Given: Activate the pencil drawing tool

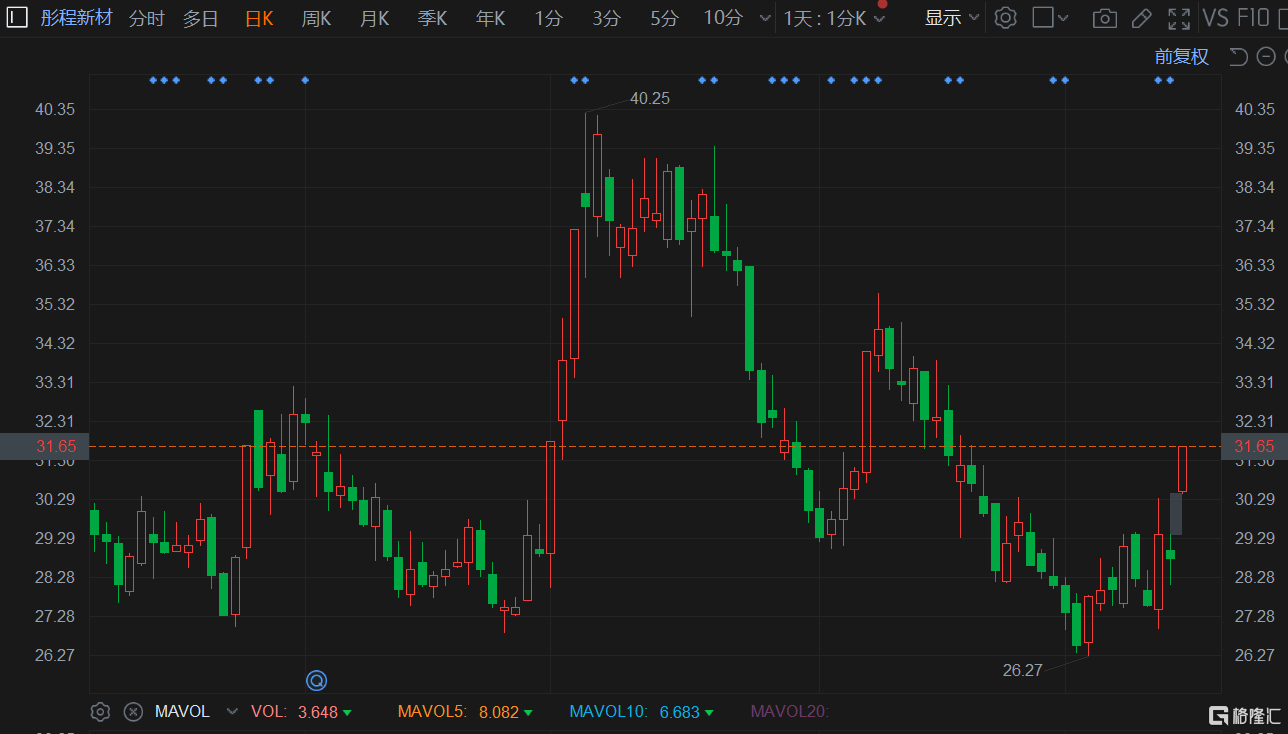Looking at the screenshot, I should (x=1141, y=18).
